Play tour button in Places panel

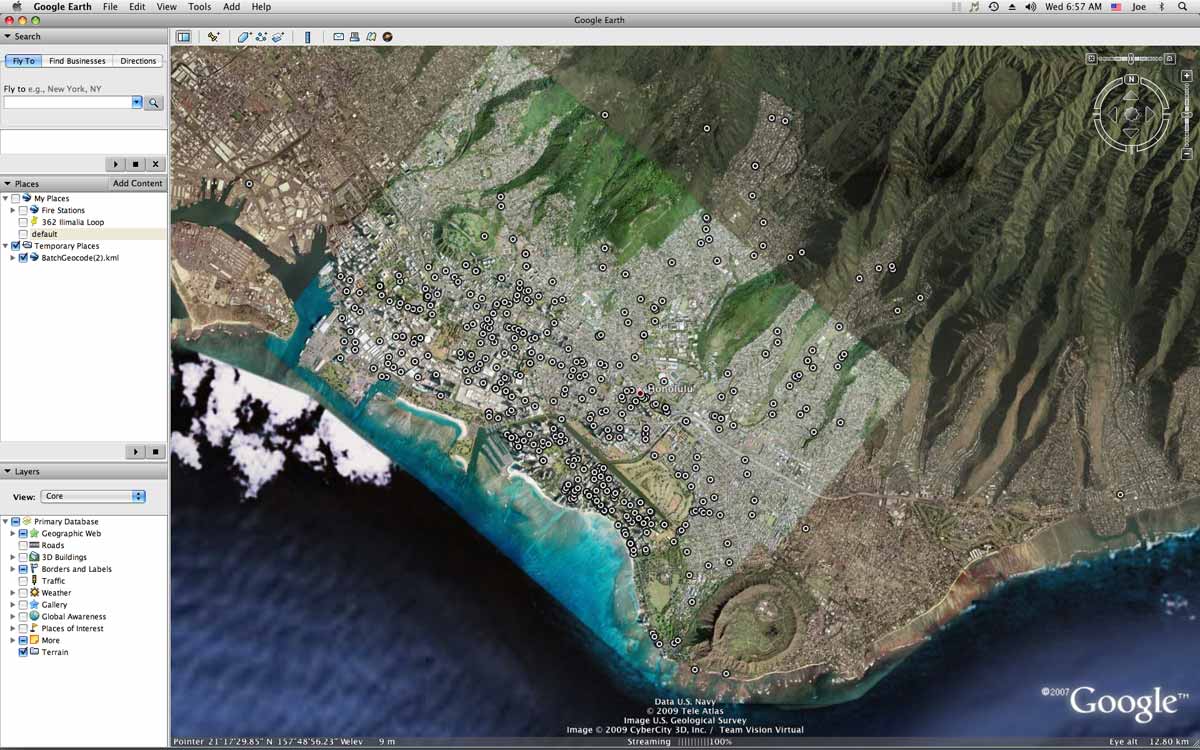tap(136, 452)
